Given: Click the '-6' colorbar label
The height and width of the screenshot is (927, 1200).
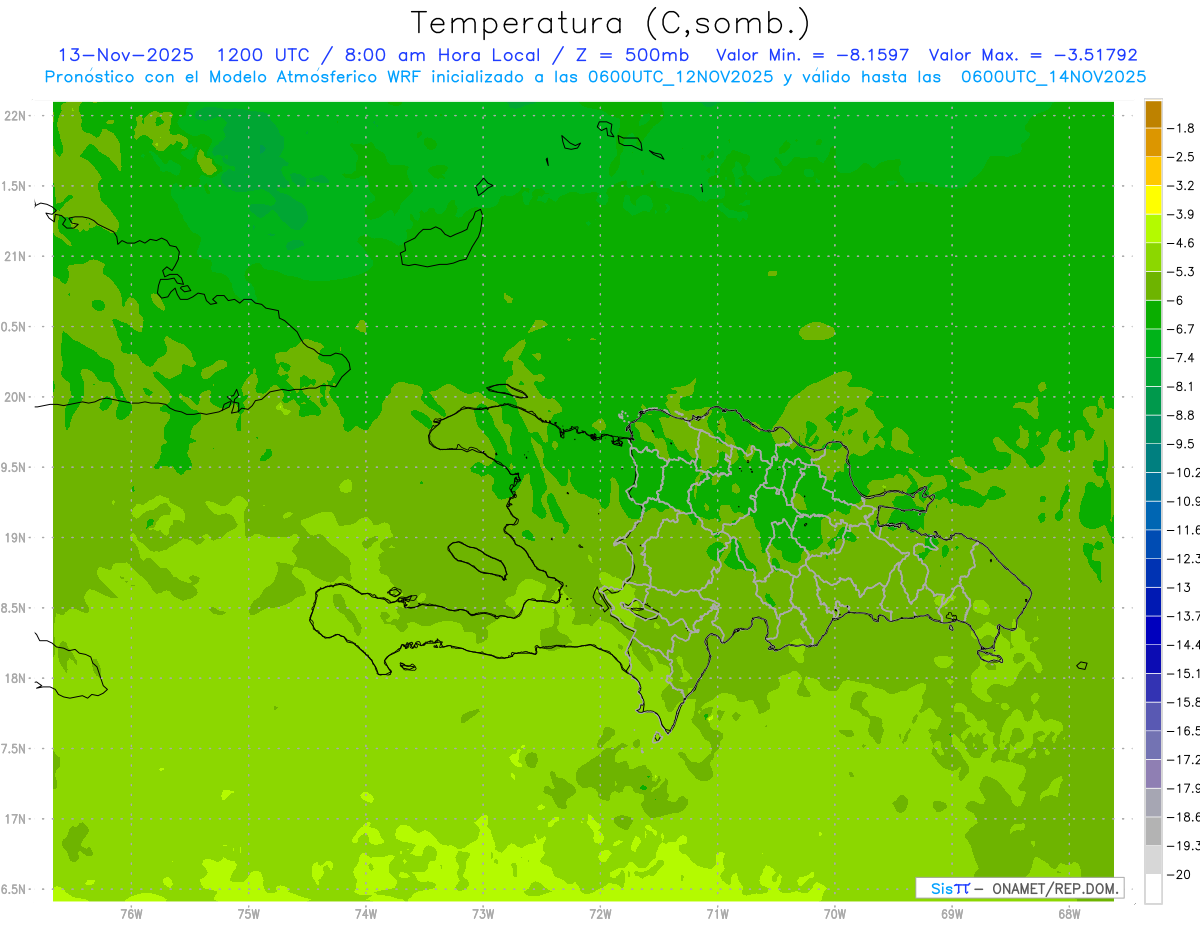Looking at the screenshot, I should [1174, 300].
